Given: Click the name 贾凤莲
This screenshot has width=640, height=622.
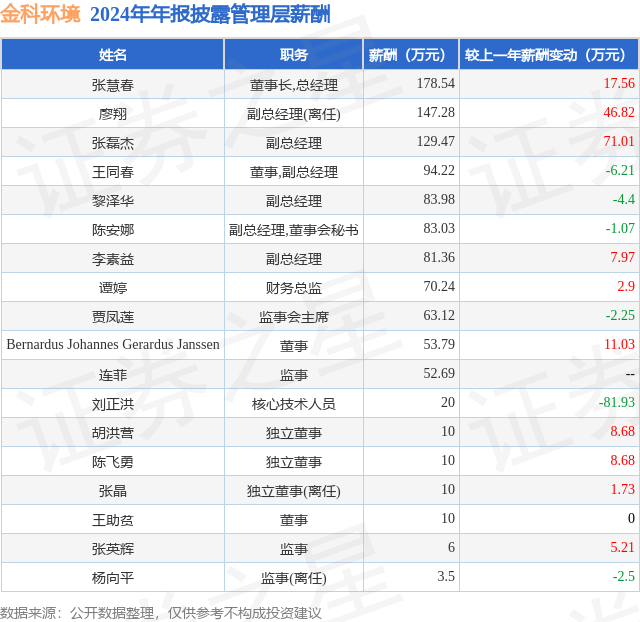Looking at the screenshot, I should pos(113,317).
